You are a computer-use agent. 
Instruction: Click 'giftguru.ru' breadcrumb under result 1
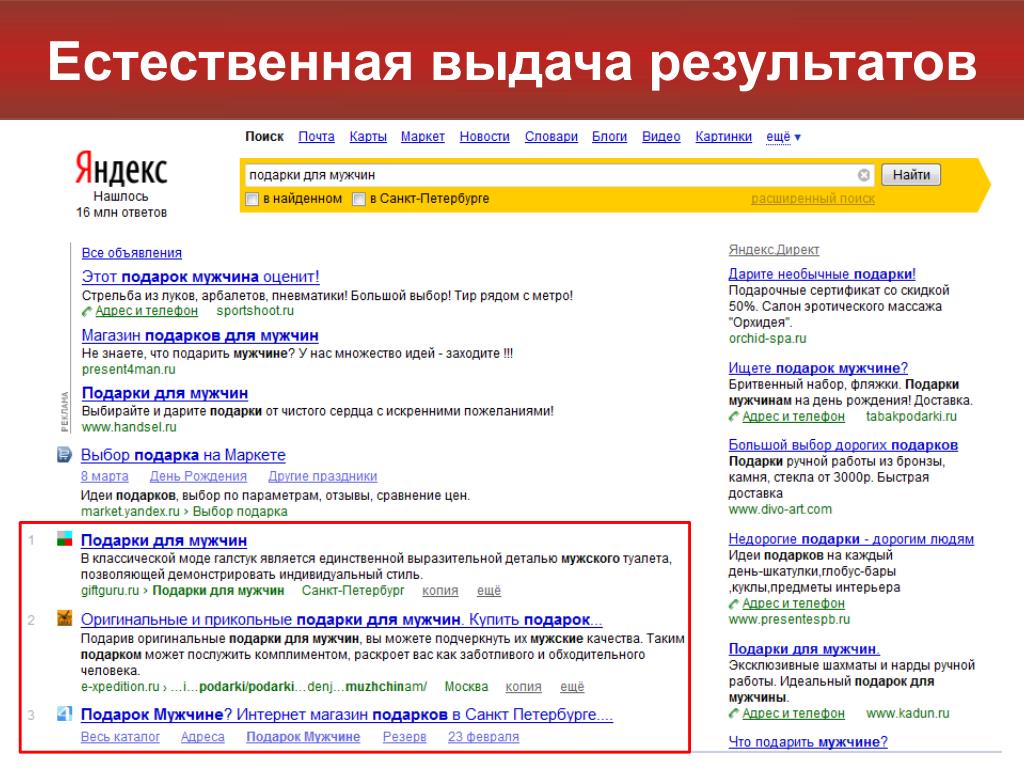click(x=110, y=590)
